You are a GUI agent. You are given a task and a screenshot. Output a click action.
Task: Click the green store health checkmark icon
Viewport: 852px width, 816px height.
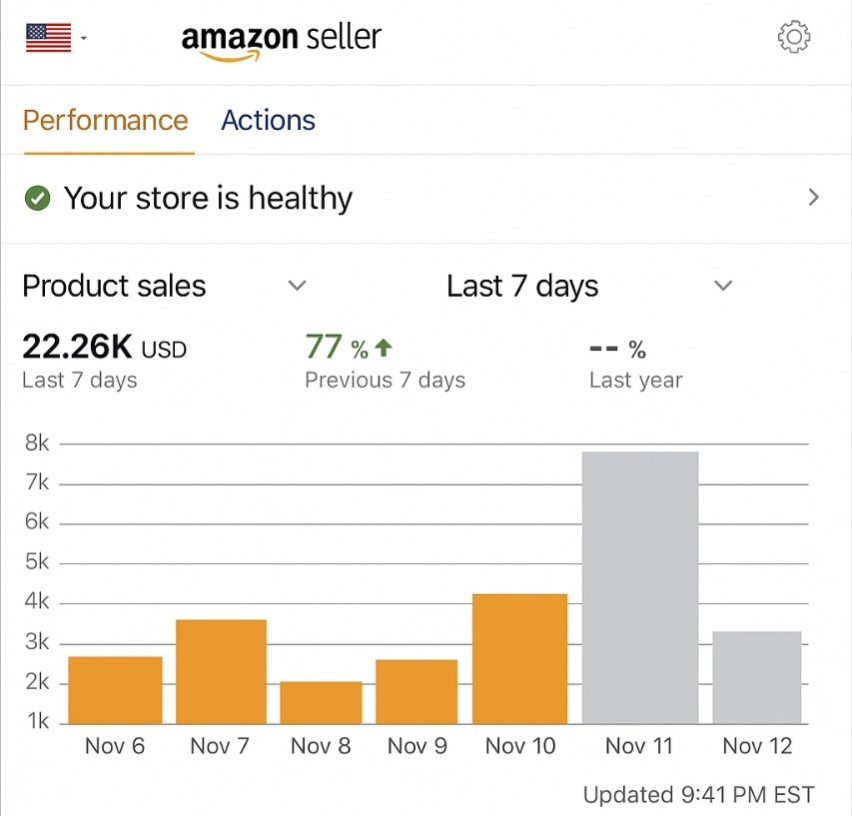pos(37,199)
